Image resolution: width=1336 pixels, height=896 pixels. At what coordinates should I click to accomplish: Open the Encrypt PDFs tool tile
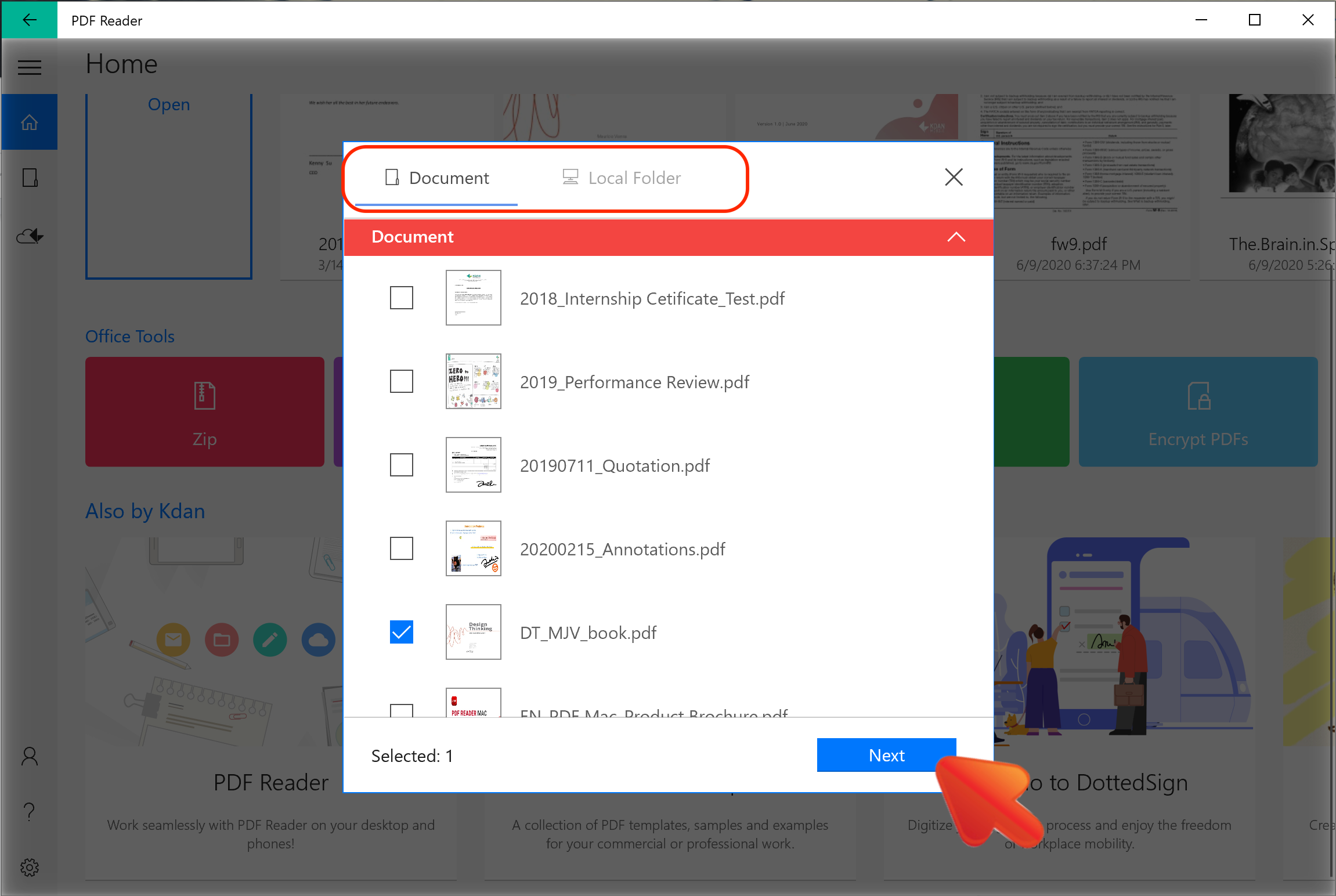coord(1198,411)
